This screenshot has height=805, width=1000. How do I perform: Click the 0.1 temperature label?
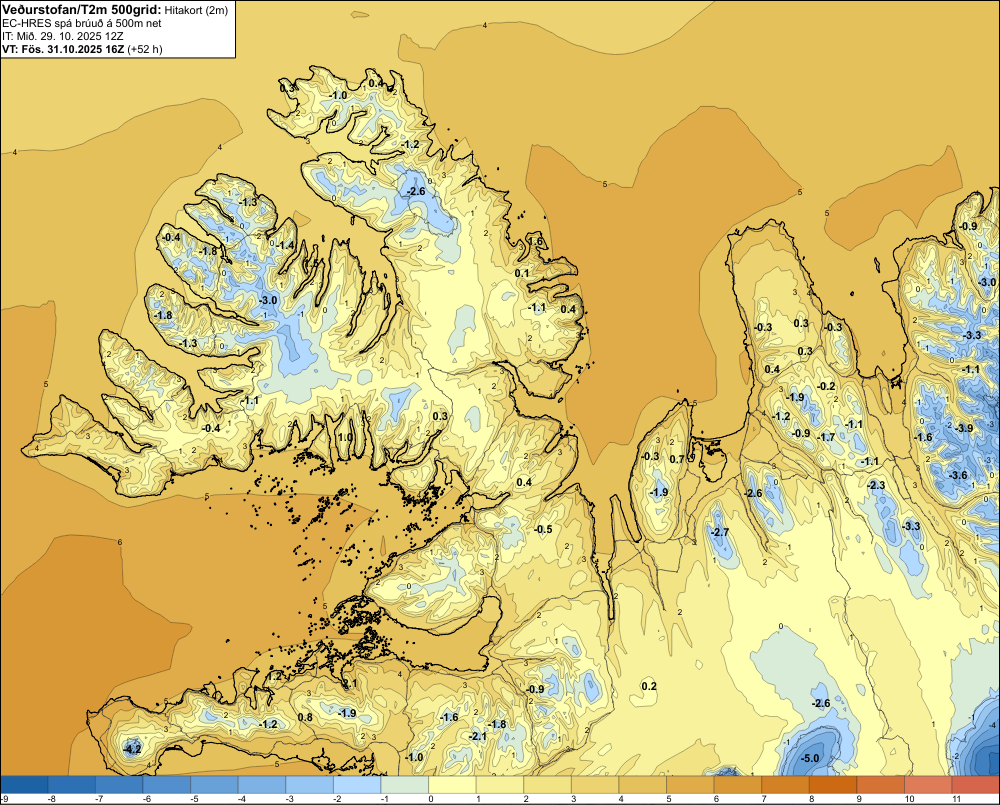pyautogui.click(x=522, y=273)
